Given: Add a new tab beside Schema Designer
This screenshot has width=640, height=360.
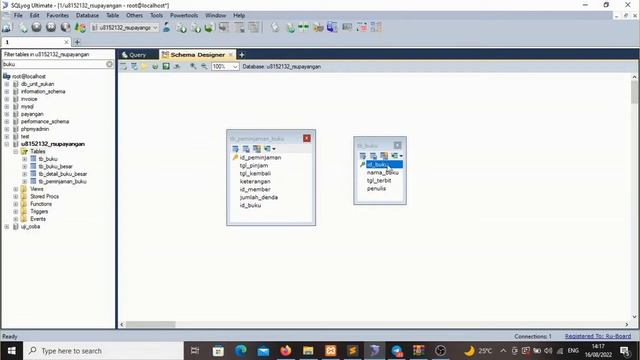Looking at the screenshot, I should coord(242,55).
